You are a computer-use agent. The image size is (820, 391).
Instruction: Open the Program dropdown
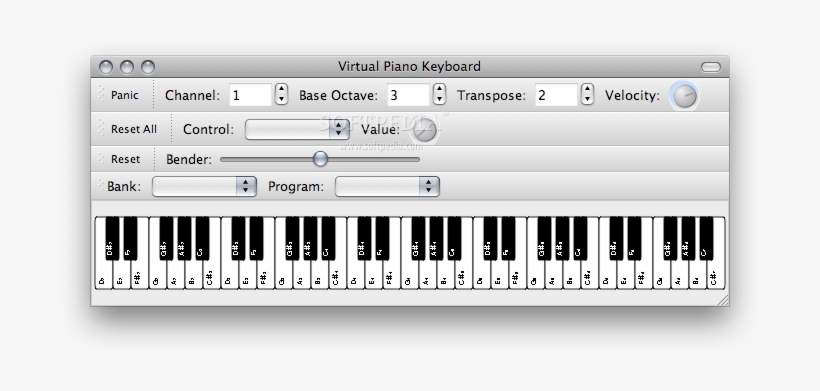[387, 187]
